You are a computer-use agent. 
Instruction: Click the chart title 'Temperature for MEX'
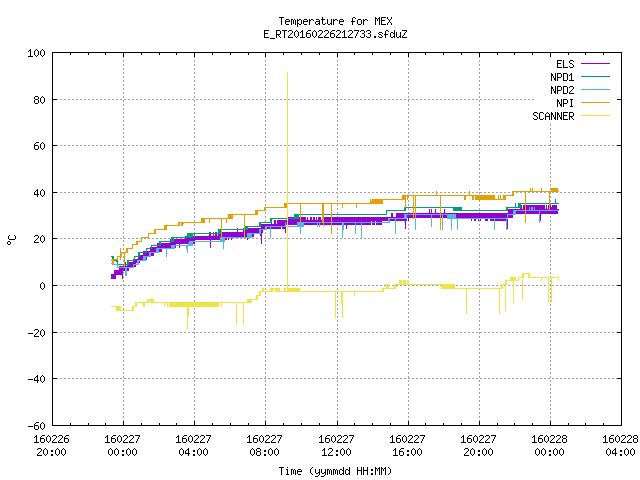(x=335, y=21)
